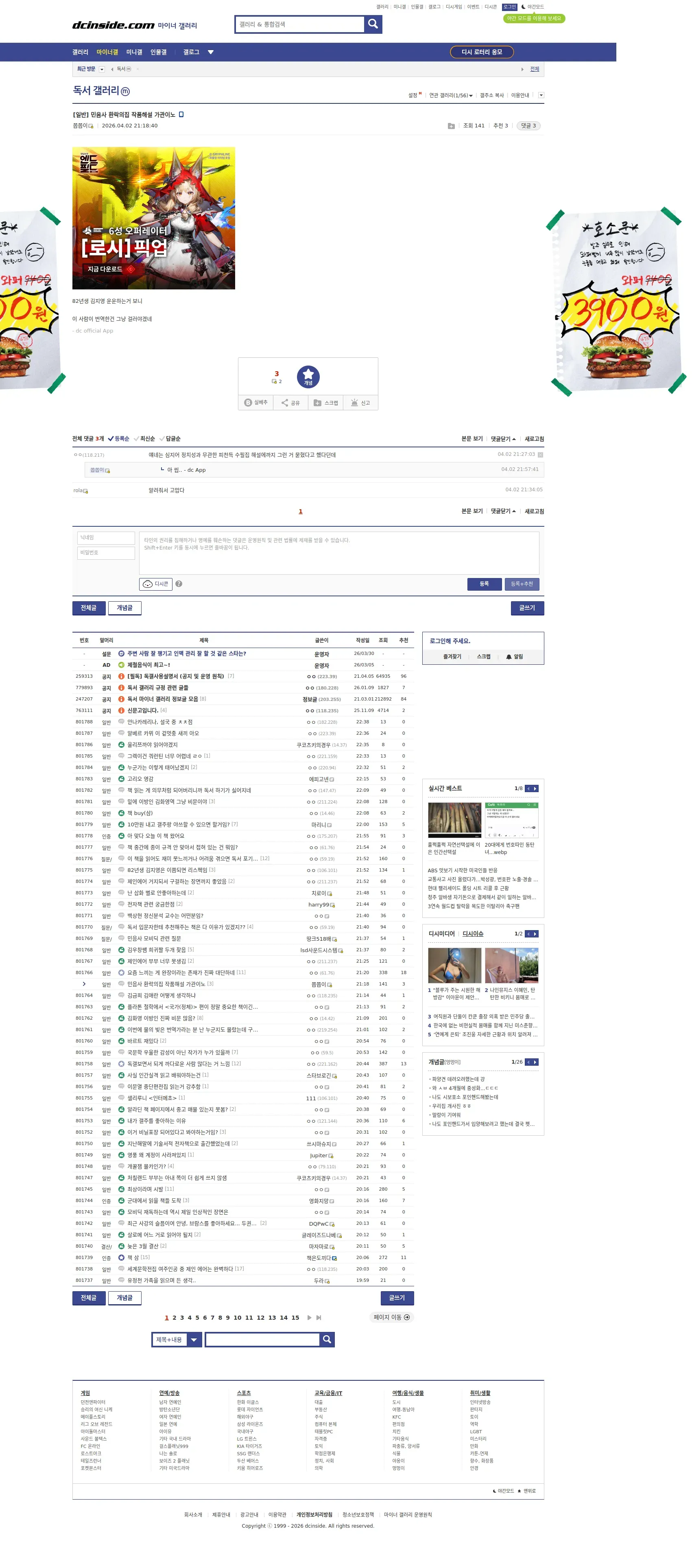The height and width of the screenshot is (1568, 692).
Task: Click the dcinside.com logo
Action: [113, 25]
